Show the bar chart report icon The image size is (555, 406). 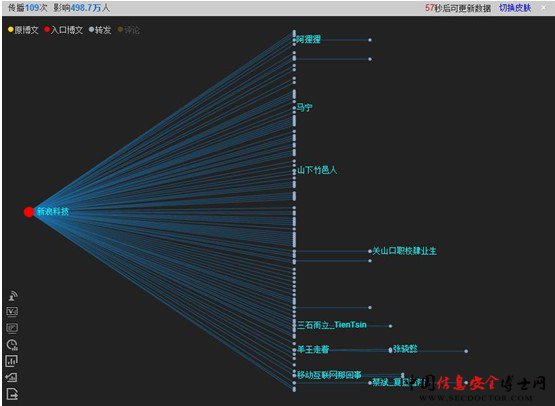(12, 361)
